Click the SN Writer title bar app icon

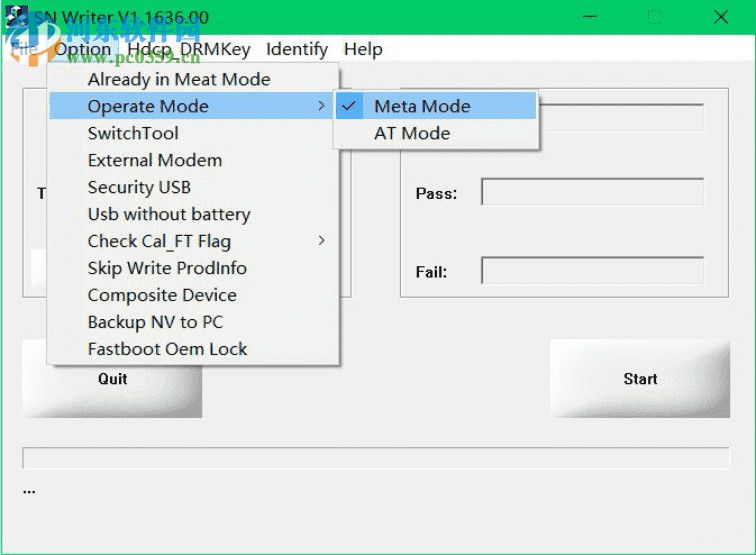pos(17,17)
